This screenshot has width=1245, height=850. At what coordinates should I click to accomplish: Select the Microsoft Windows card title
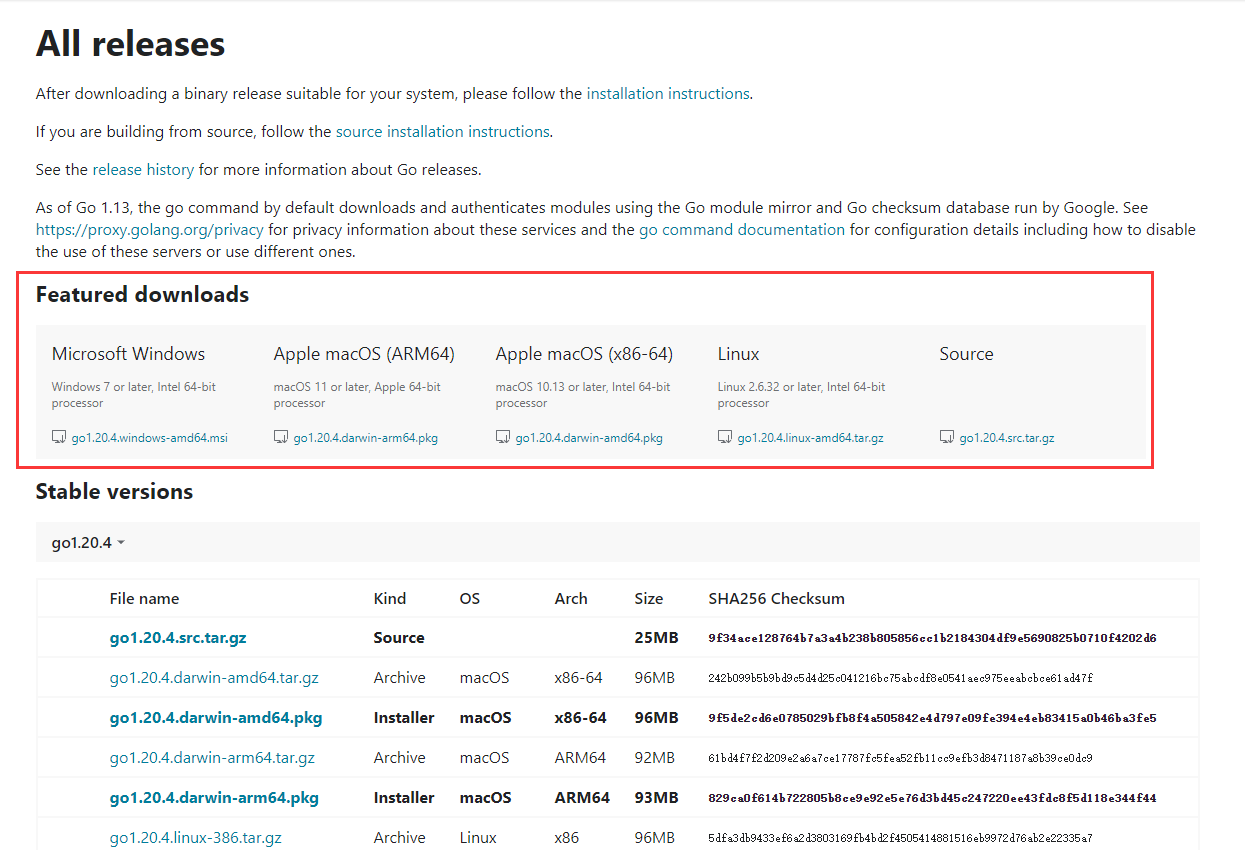tap(128, 354)
